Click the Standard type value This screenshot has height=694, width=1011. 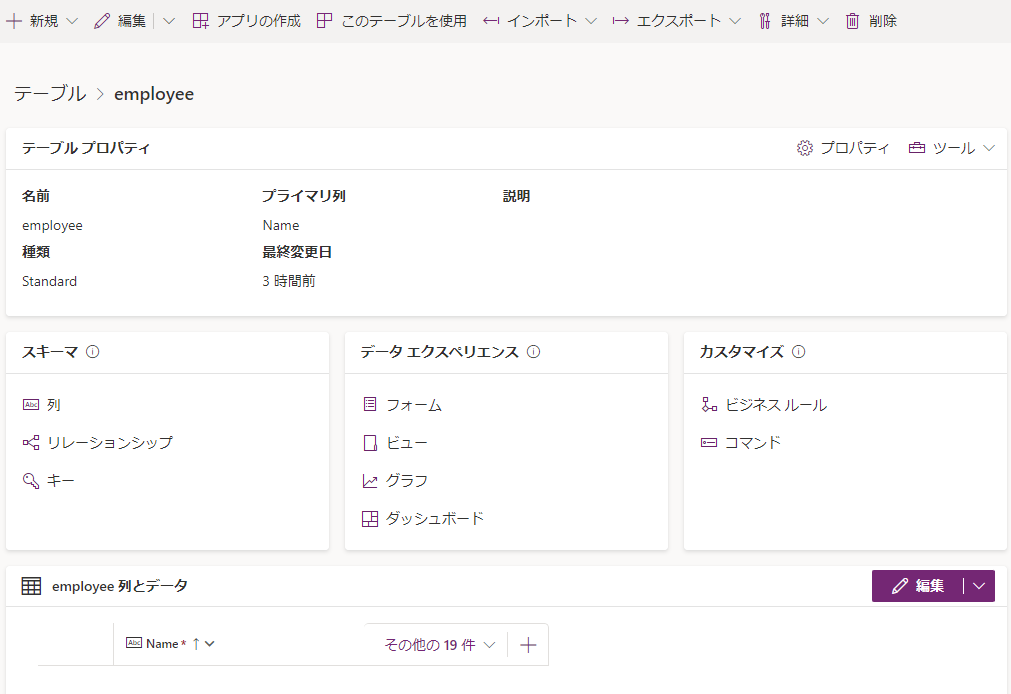(49, 281)
